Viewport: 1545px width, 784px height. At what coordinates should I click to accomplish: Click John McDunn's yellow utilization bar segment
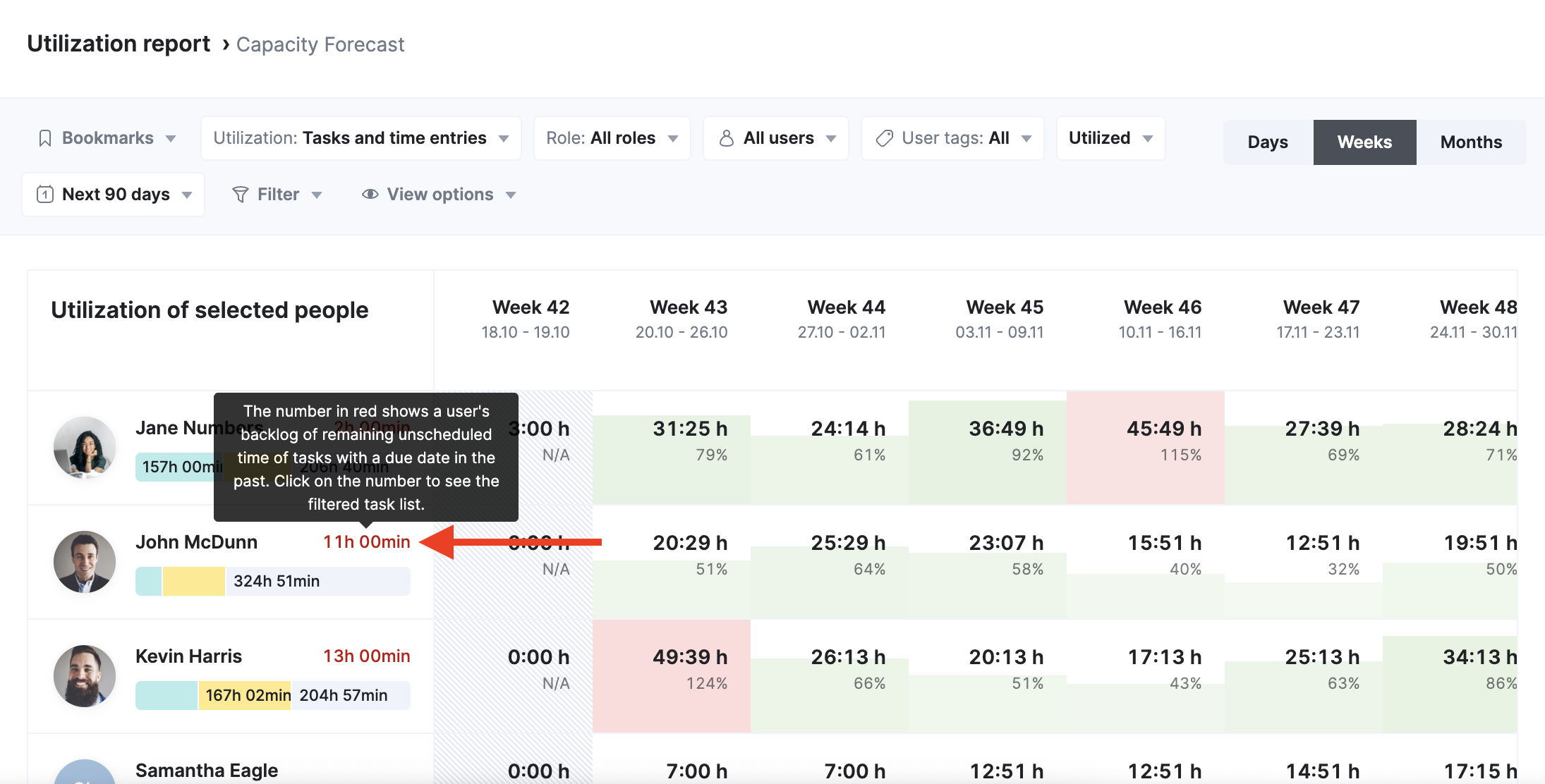pos(194,581)
